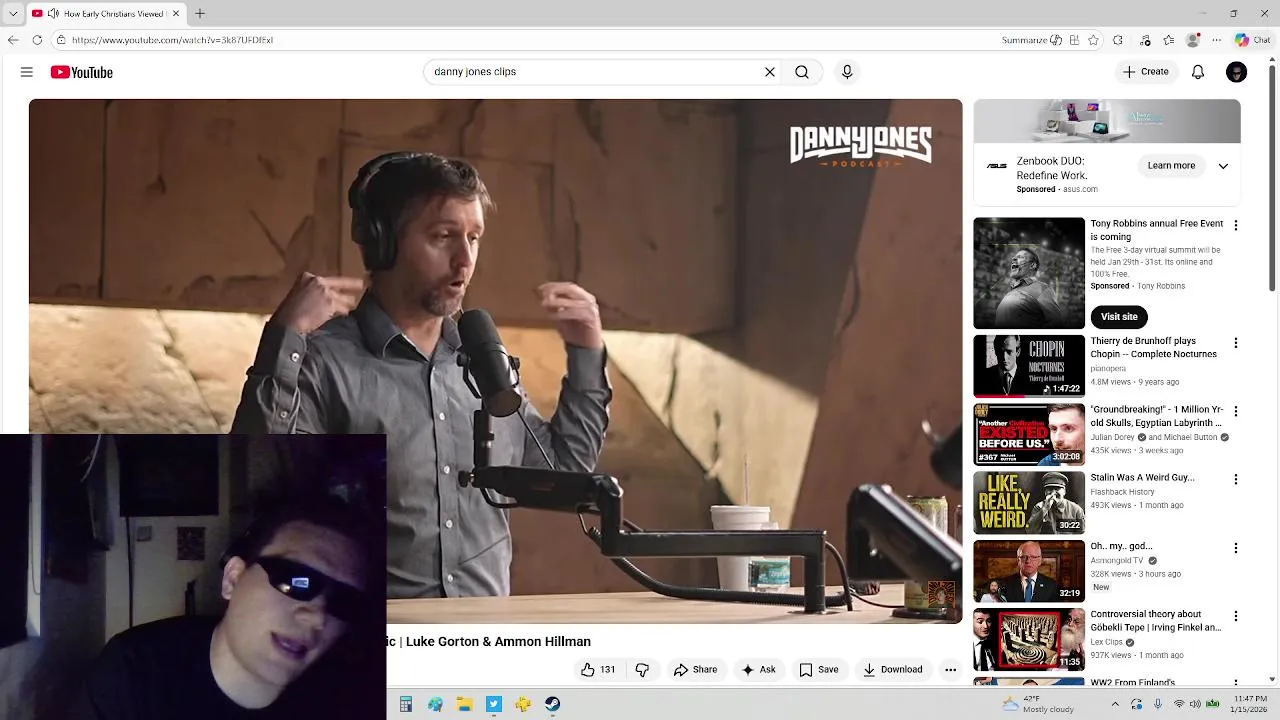1280x720 pixels.
Task: Click the main video player
Action: 495,361
